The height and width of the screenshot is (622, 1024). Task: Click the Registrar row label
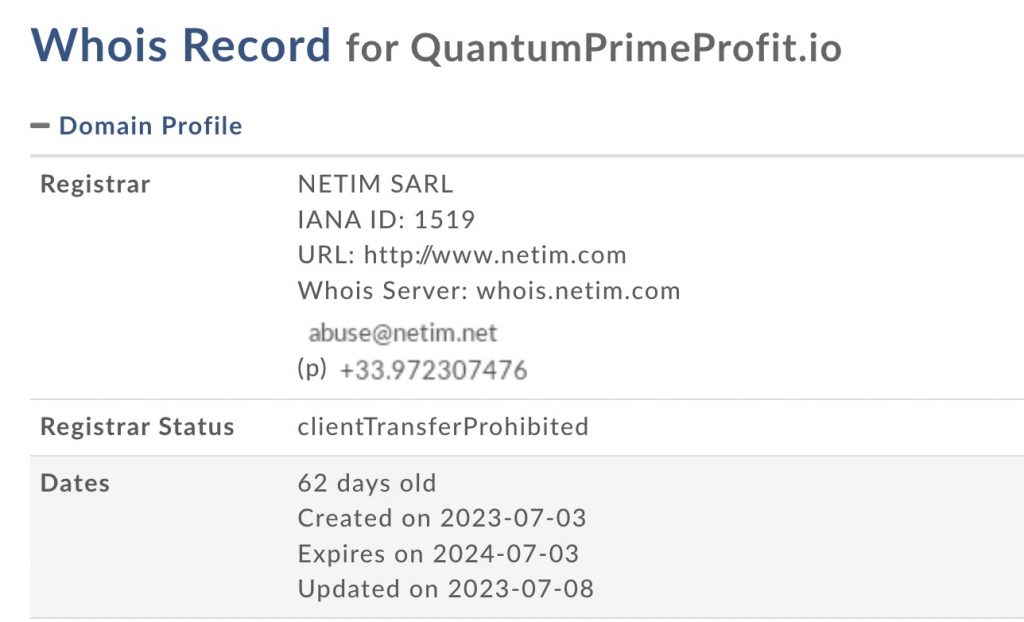tap(95, 184)
